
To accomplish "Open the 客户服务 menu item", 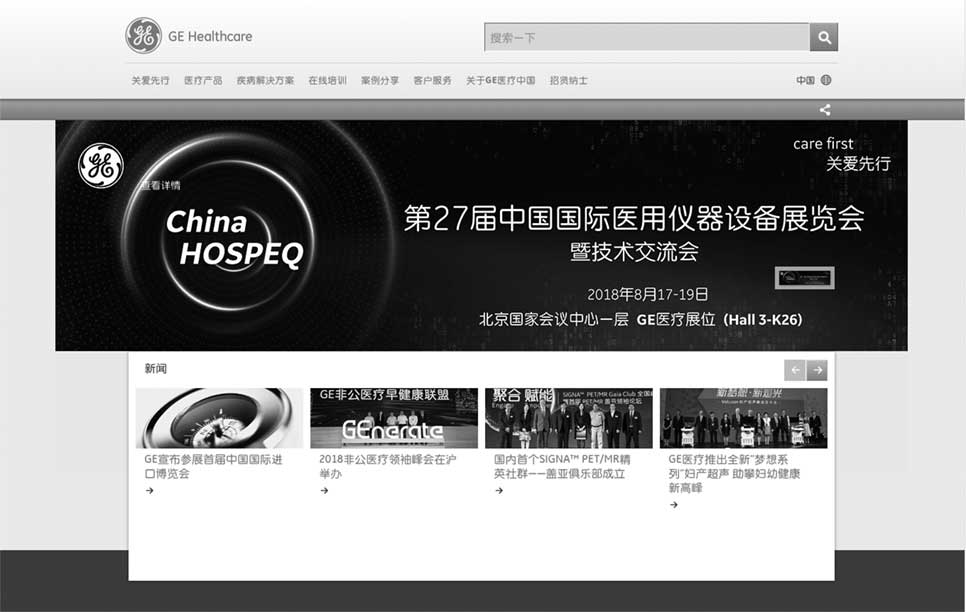I will 432,81.
